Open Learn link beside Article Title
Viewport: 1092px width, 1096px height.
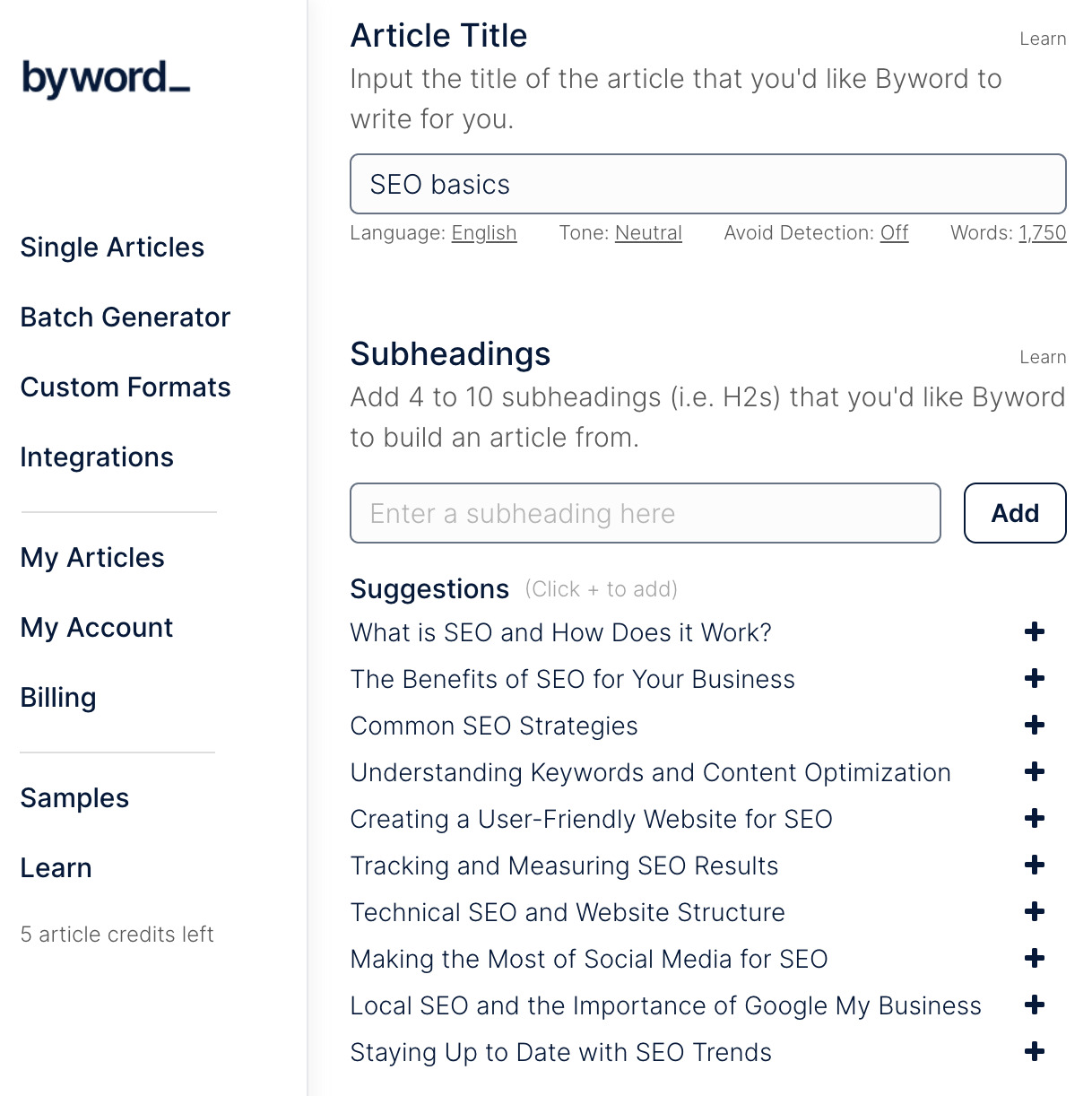[1042, 39]
